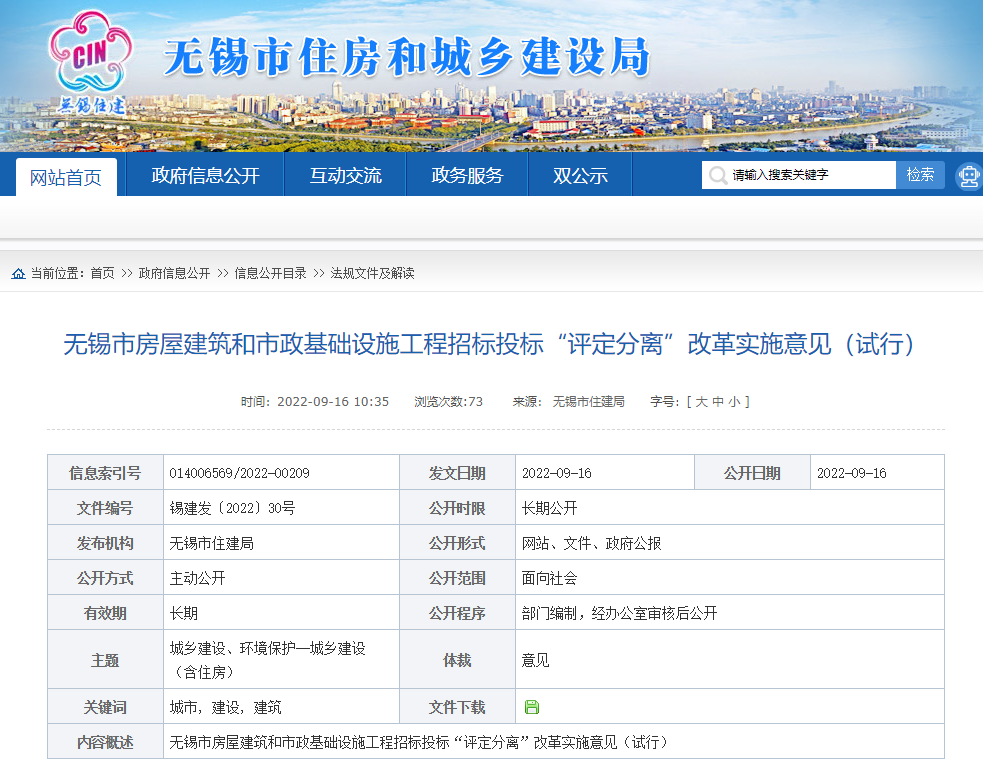Viewport: 983px width, 767px height.
Task: Open the chatbot assistant robot icon
Action: point(967,175)
